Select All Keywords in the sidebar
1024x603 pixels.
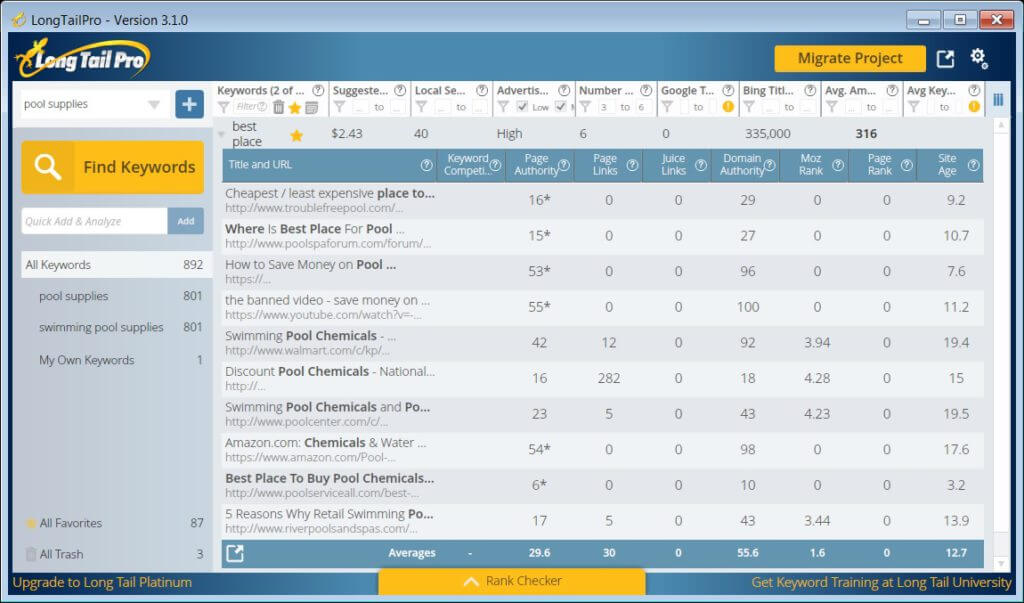coord(115,265)
